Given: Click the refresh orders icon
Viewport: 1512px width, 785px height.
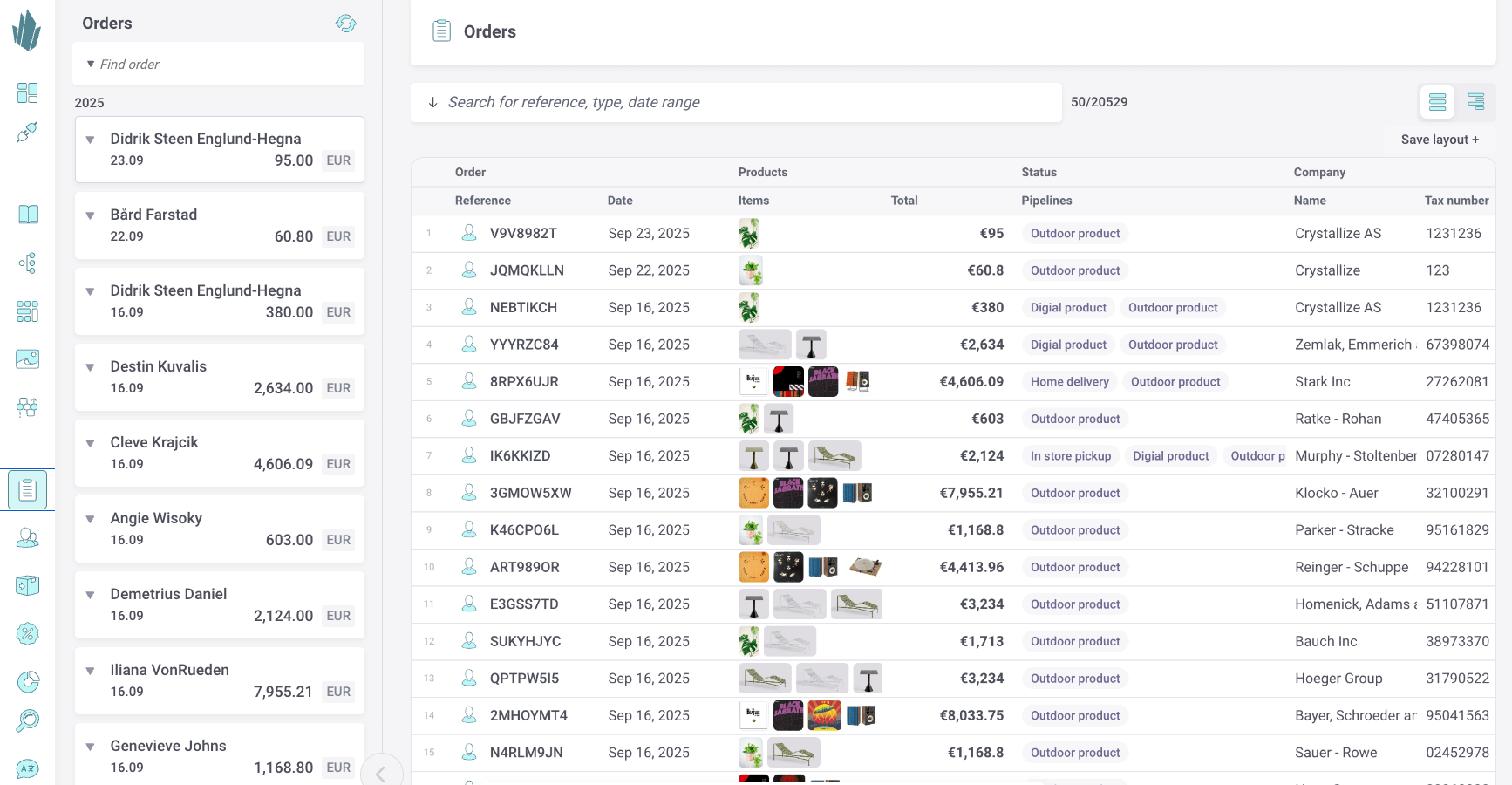Looking at the screenshot, I should tap(346, 24).
